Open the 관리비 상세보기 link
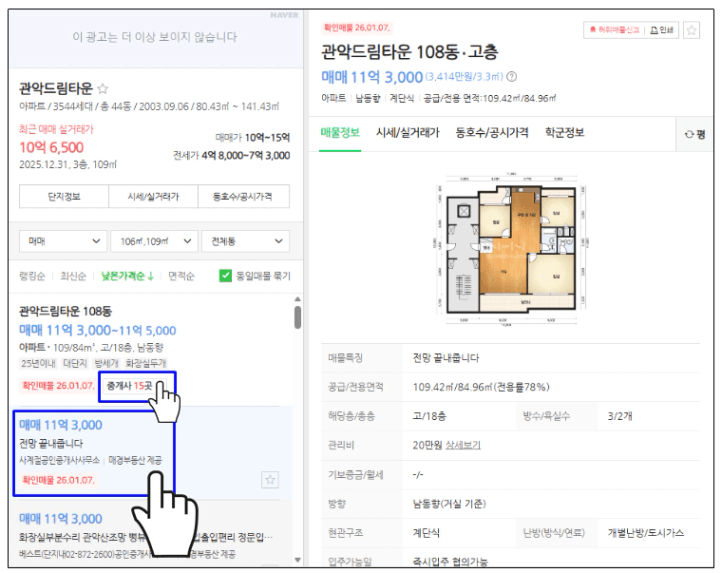The image size is (722, 573). click(x=463, y=445)
